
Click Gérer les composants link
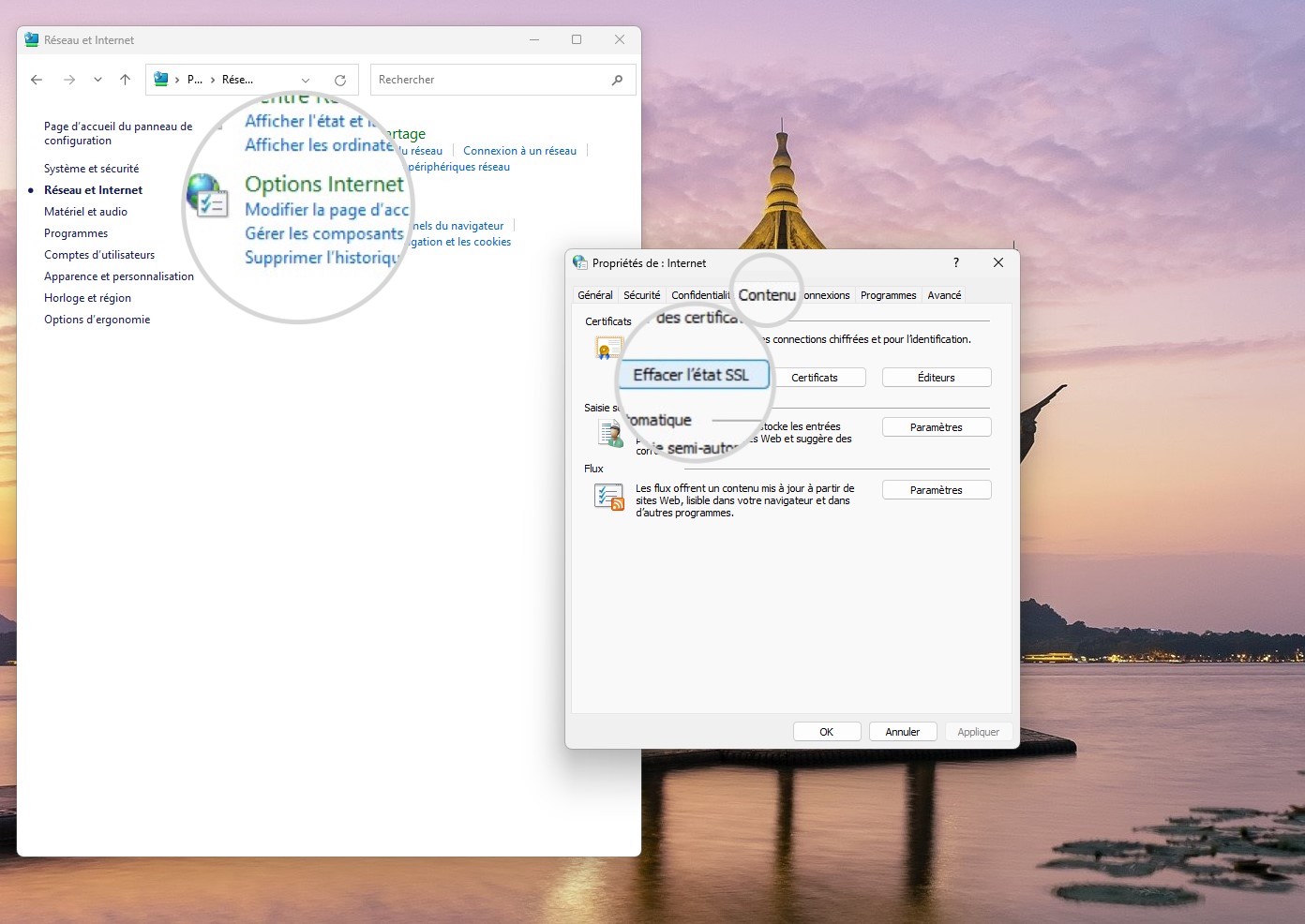(x=324, y=233)
